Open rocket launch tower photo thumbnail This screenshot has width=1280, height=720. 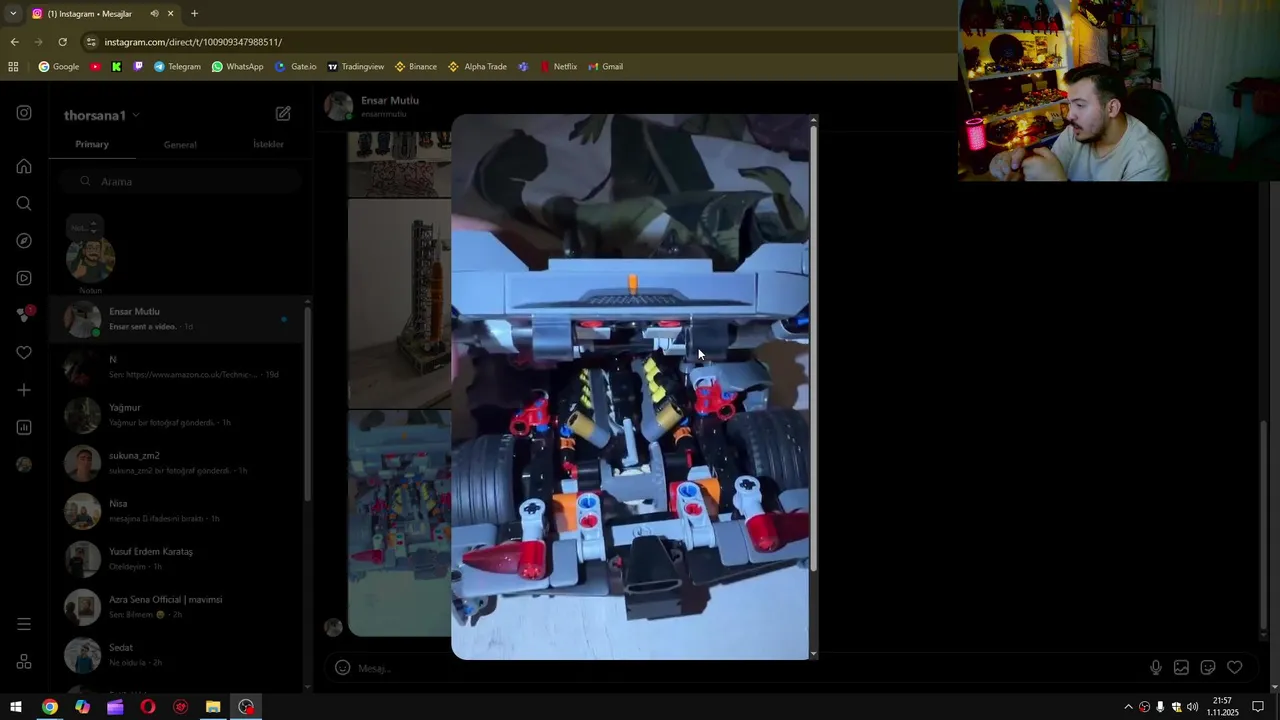coord(400,304)
